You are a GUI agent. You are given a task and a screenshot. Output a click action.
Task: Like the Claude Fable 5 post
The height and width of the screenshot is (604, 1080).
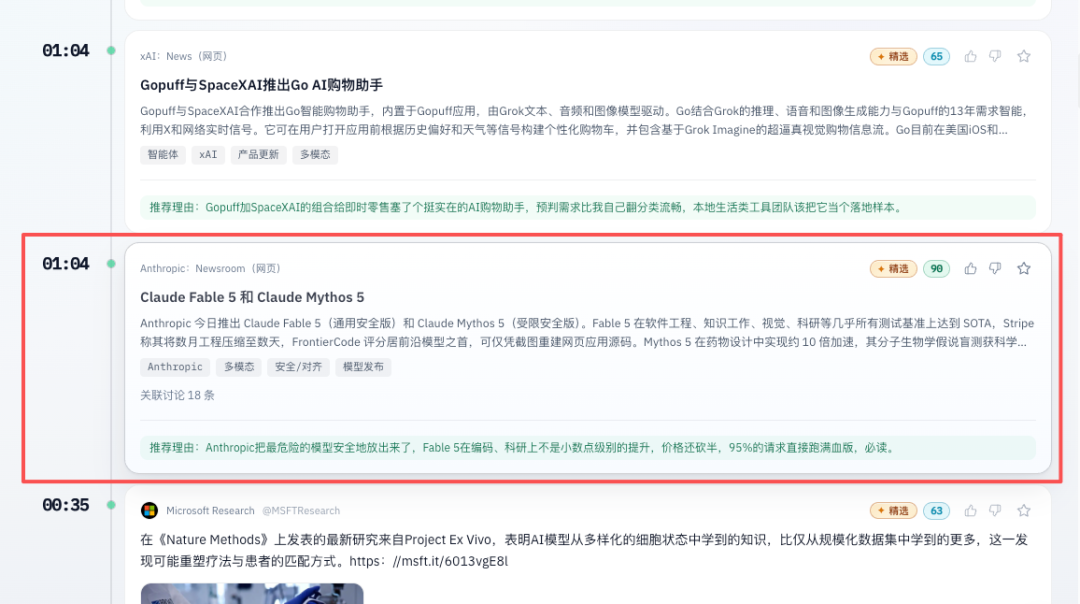pyautogui.click(x=970, y=269)
